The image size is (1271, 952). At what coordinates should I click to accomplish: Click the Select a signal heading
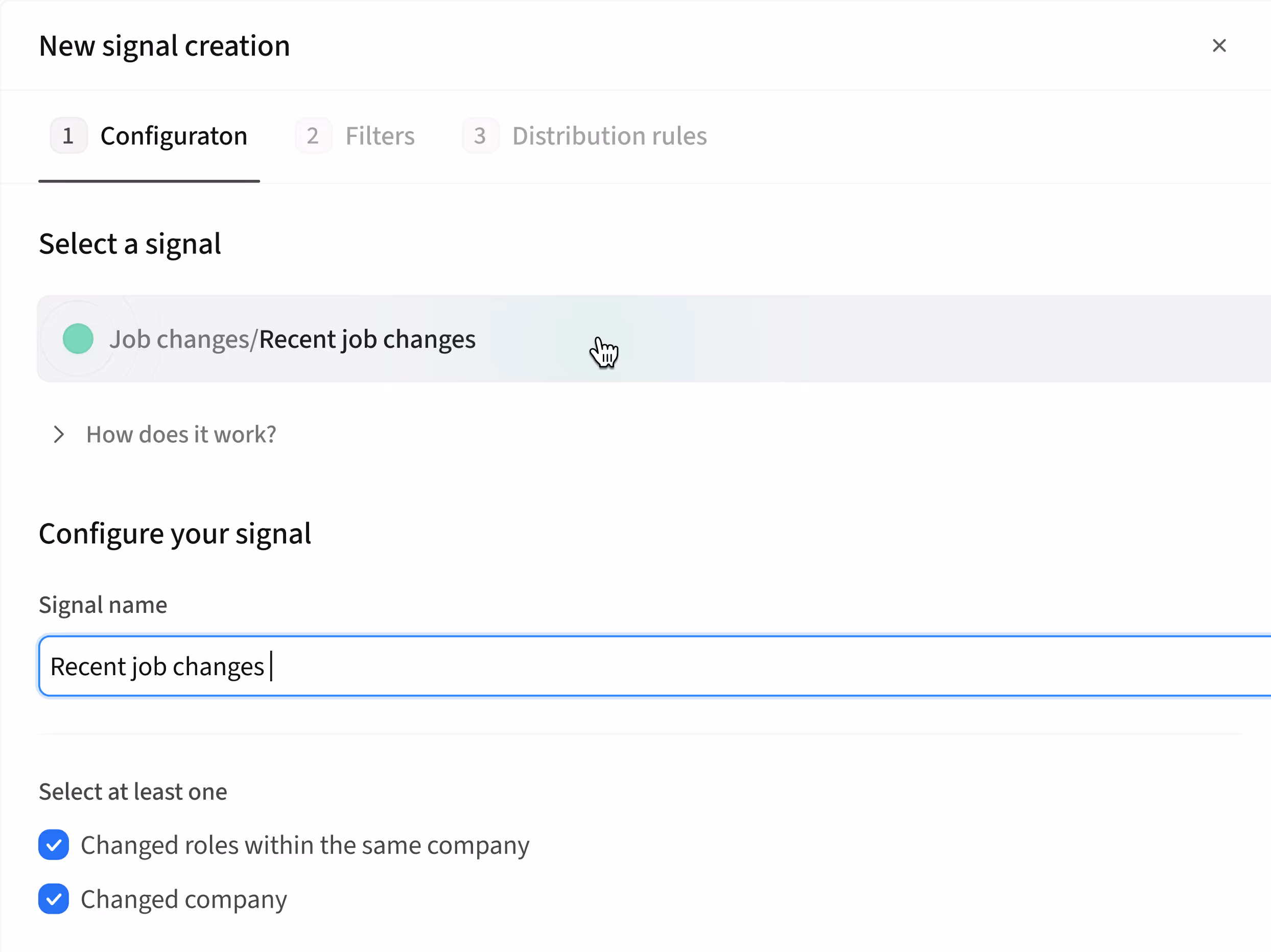(130, 244)
